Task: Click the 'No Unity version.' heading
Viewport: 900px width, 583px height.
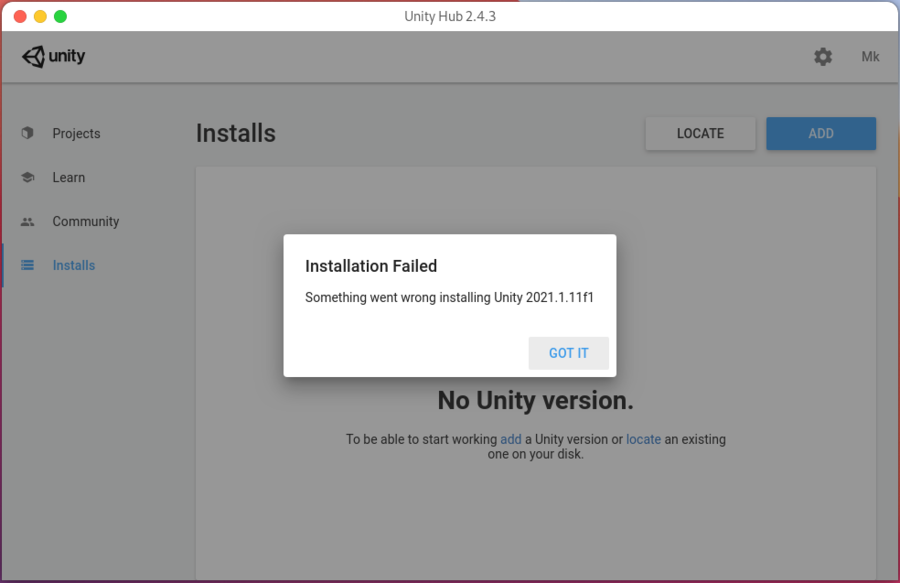Action: [536, 401]
